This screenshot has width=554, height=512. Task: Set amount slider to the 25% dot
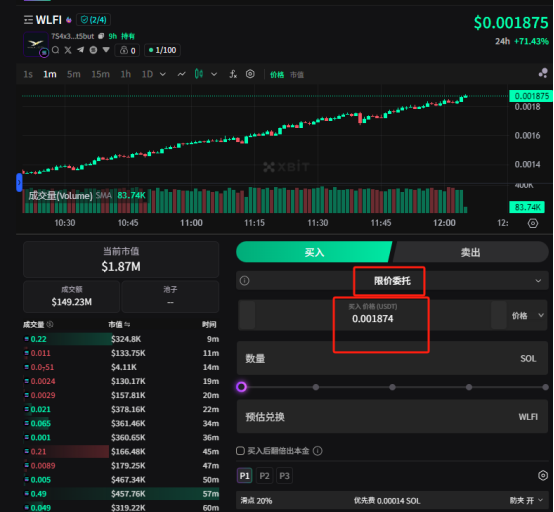(x=316, y=387)
